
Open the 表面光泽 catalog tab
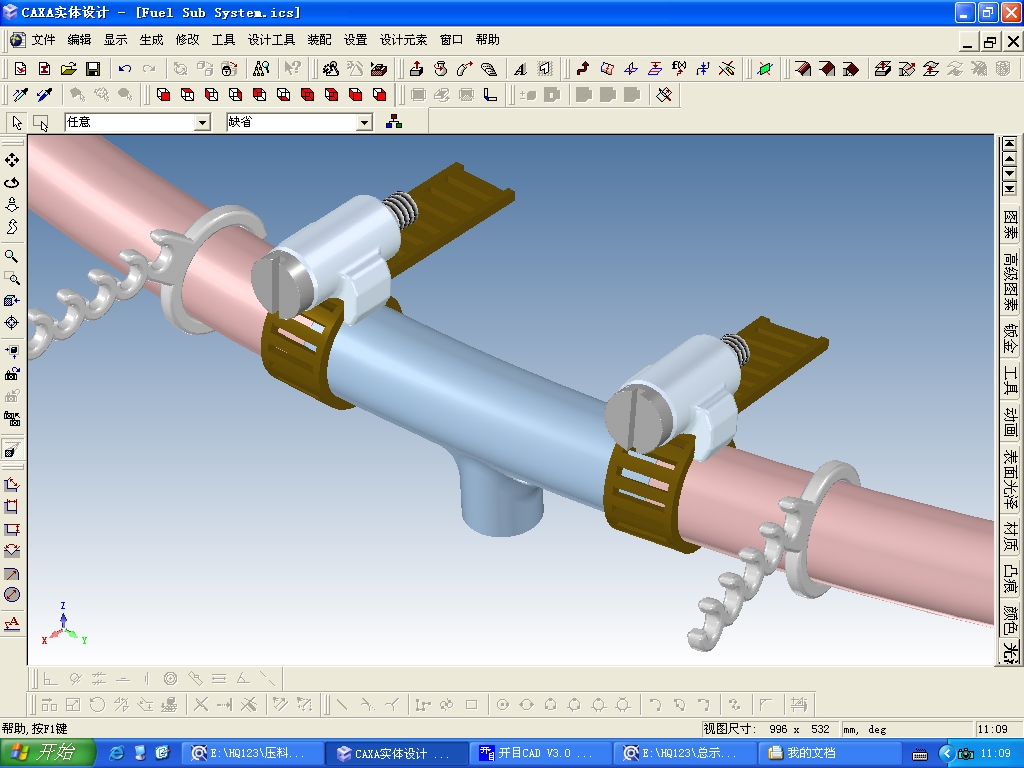(x=1010, y=480)
